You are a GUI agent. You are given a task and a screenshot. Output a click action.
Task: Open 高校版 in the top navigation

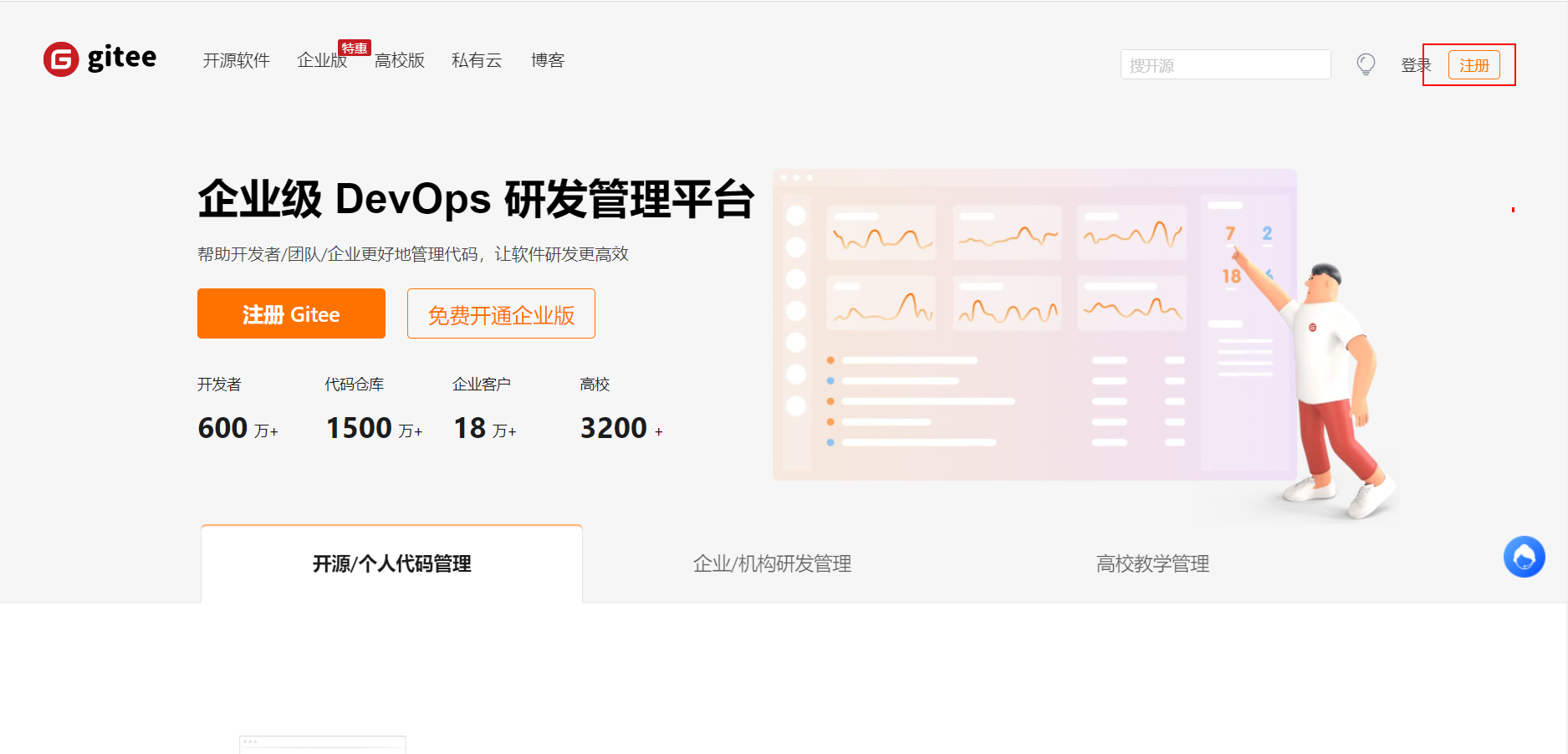tap(400, 60)
